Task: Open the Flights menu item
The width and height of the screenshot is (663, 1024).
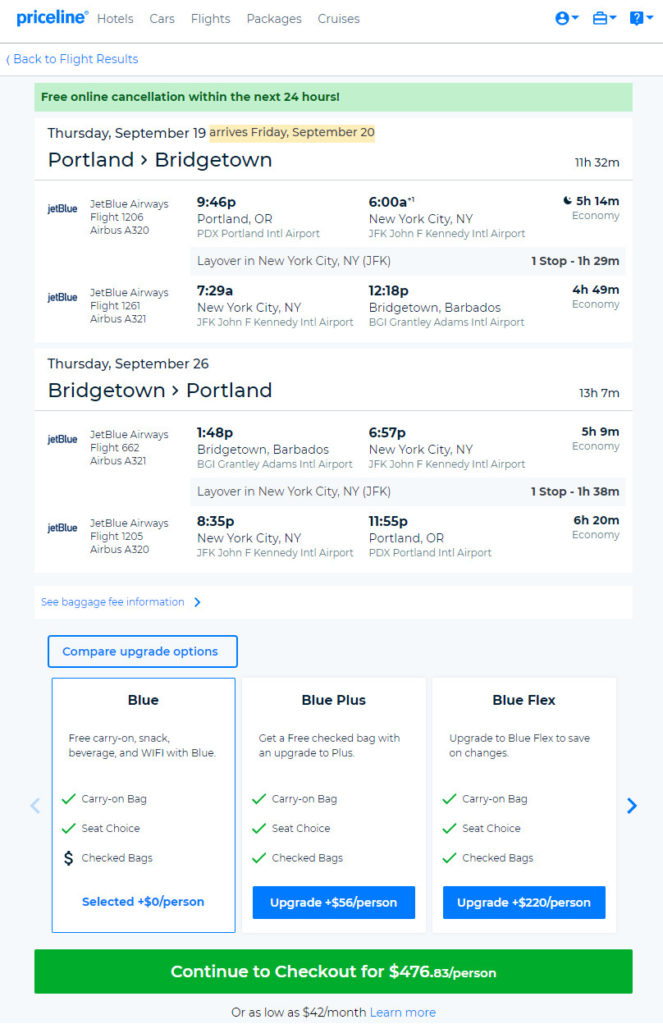Action: (x=210, y=19)
